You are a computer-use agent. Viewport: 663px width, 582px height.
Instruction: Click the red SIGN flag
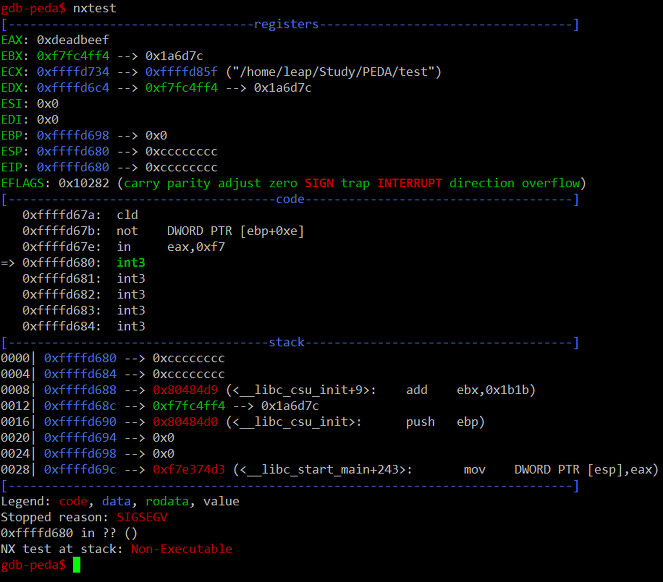319,183
